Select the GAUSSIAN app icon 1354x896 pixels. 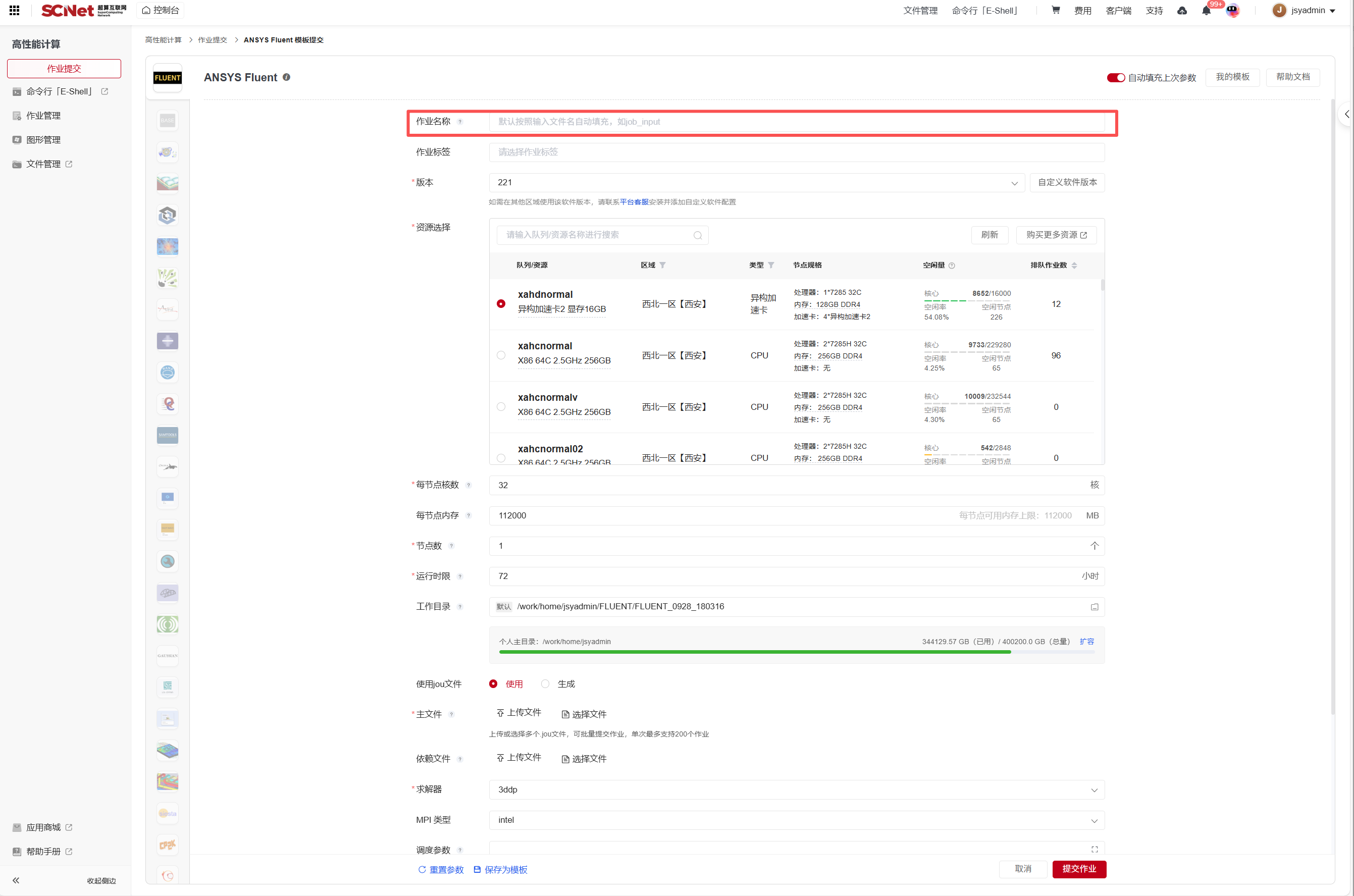tap(168, 655)
